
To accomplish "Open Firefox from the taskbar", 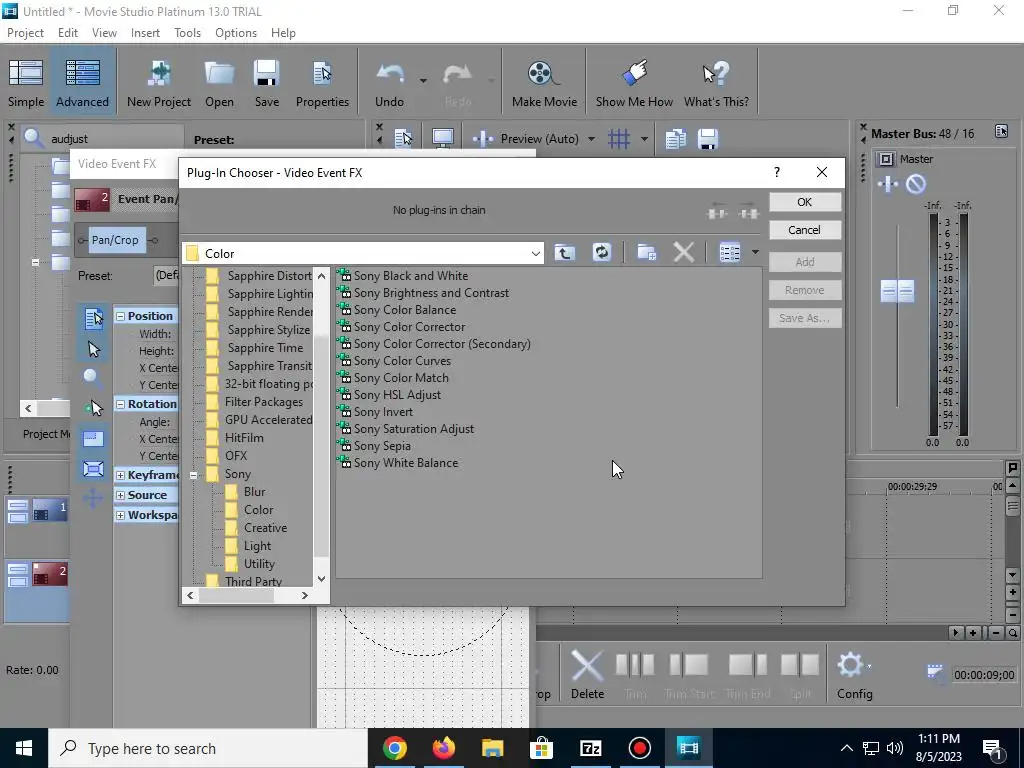I will click(443, 748).
